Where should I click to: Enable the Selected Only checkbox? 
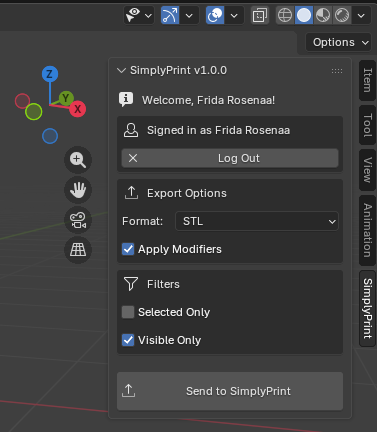(x=128, y=312)
